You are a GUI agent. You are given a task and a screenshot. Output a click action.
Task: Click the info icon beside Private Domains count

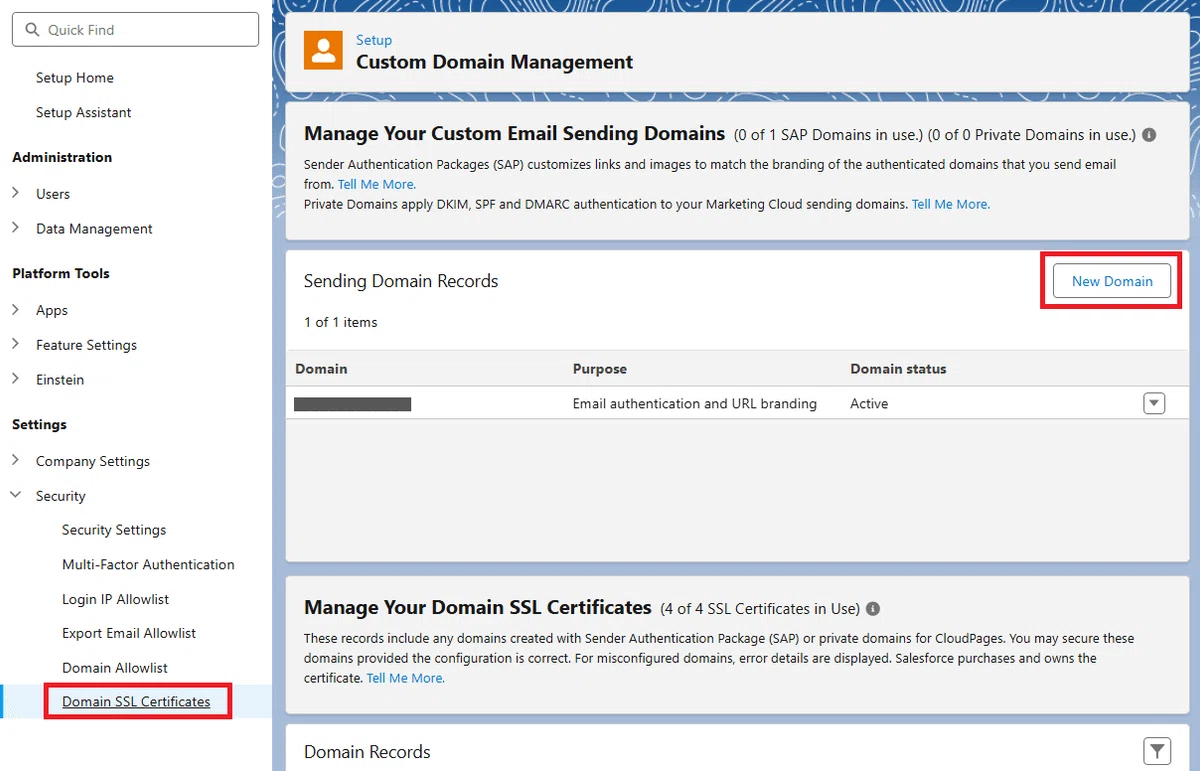(x=1149, y=134)
